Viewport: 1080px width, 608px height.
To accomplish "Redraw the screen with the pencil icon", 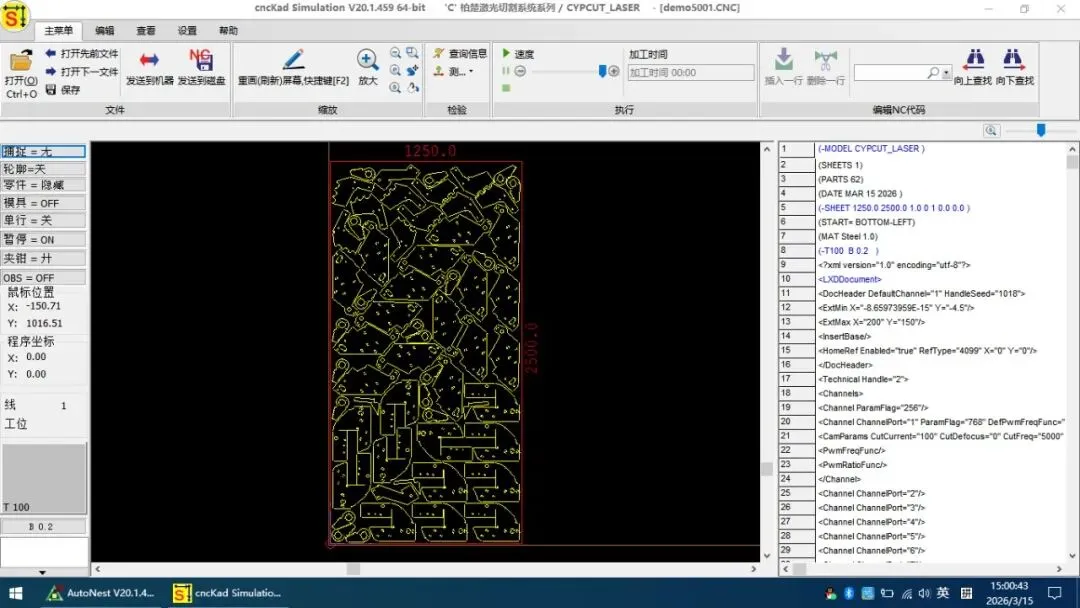I will pyautogui.click(x=293, y=59).
